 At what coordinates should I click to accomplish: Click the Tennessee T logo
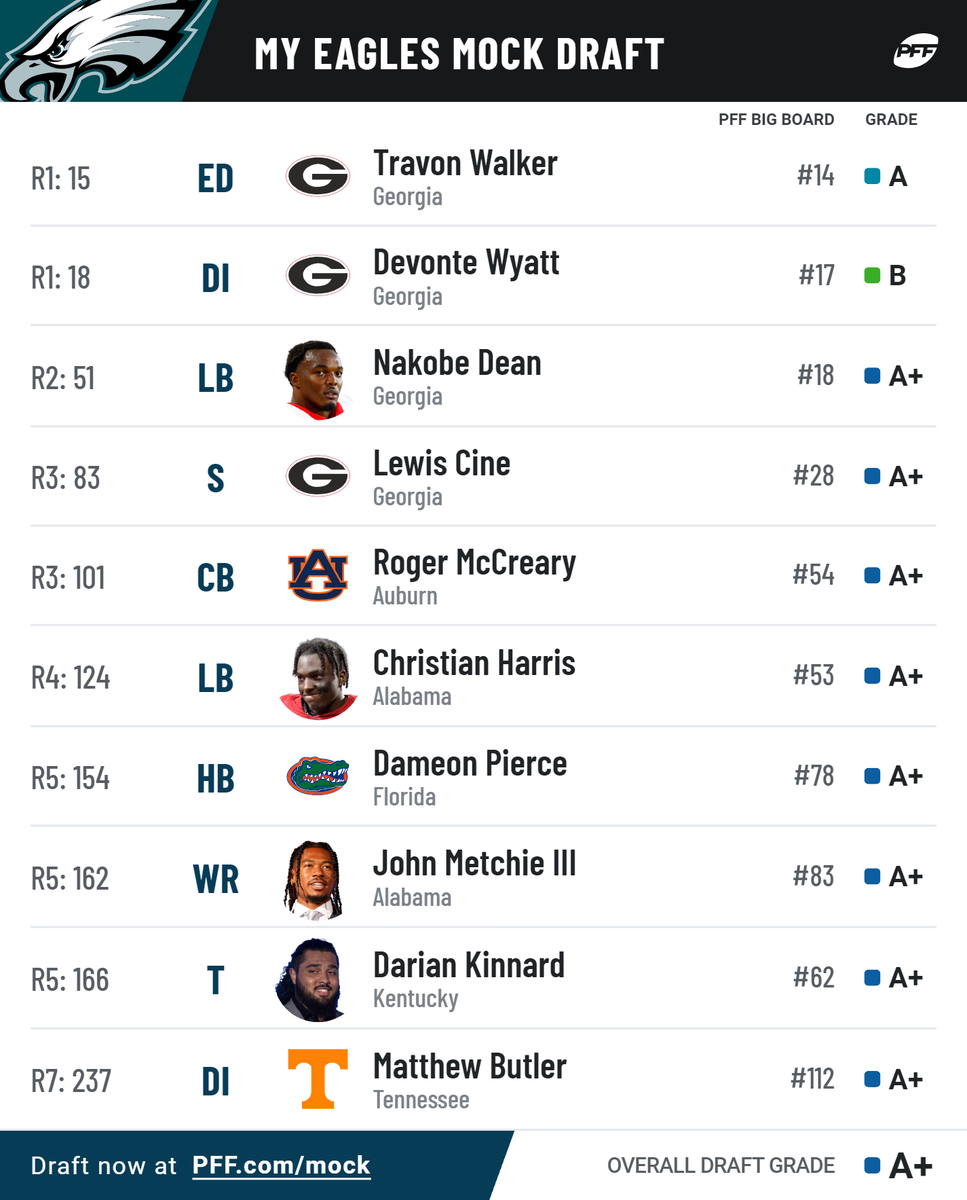tap(318, 1078)
